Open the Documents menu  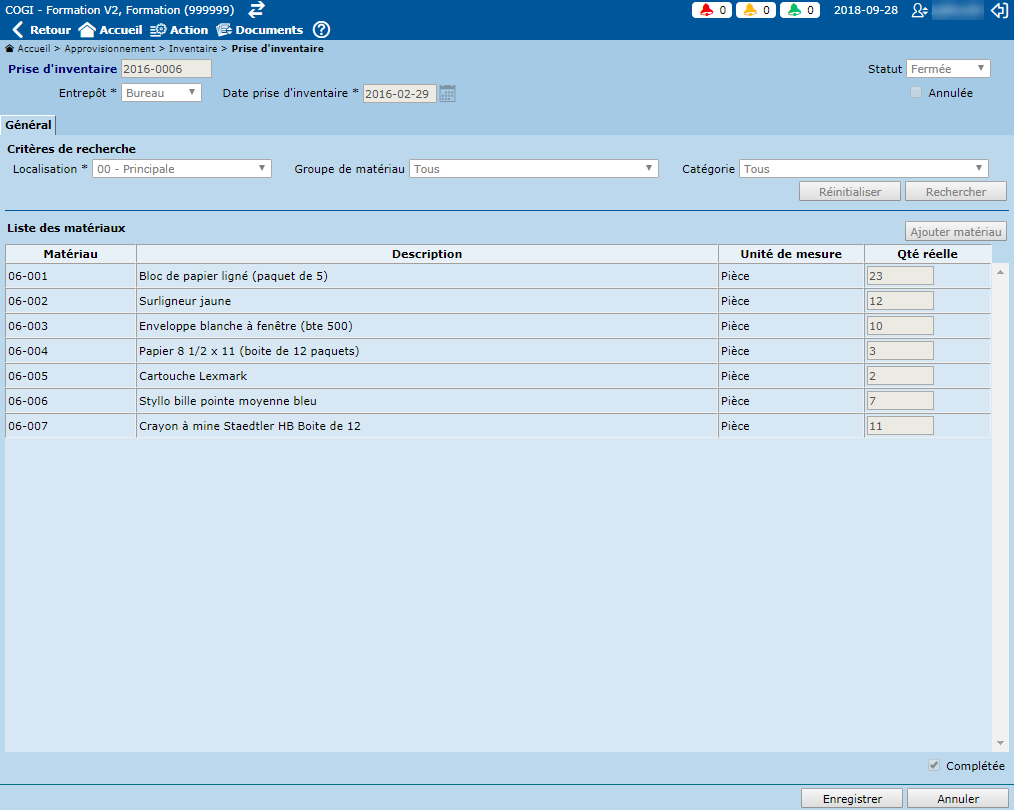260,30
